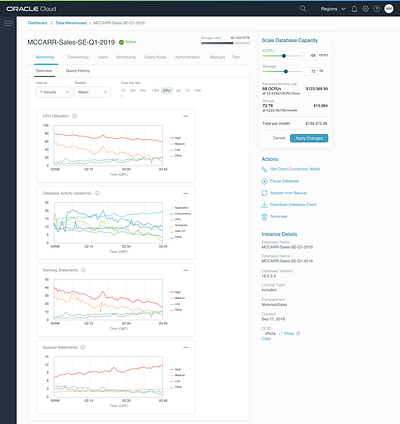Image resolution: width=400 pixels, height=424 pixels.
Task: Click the Storage slider handle
Action: click(286, 71)
